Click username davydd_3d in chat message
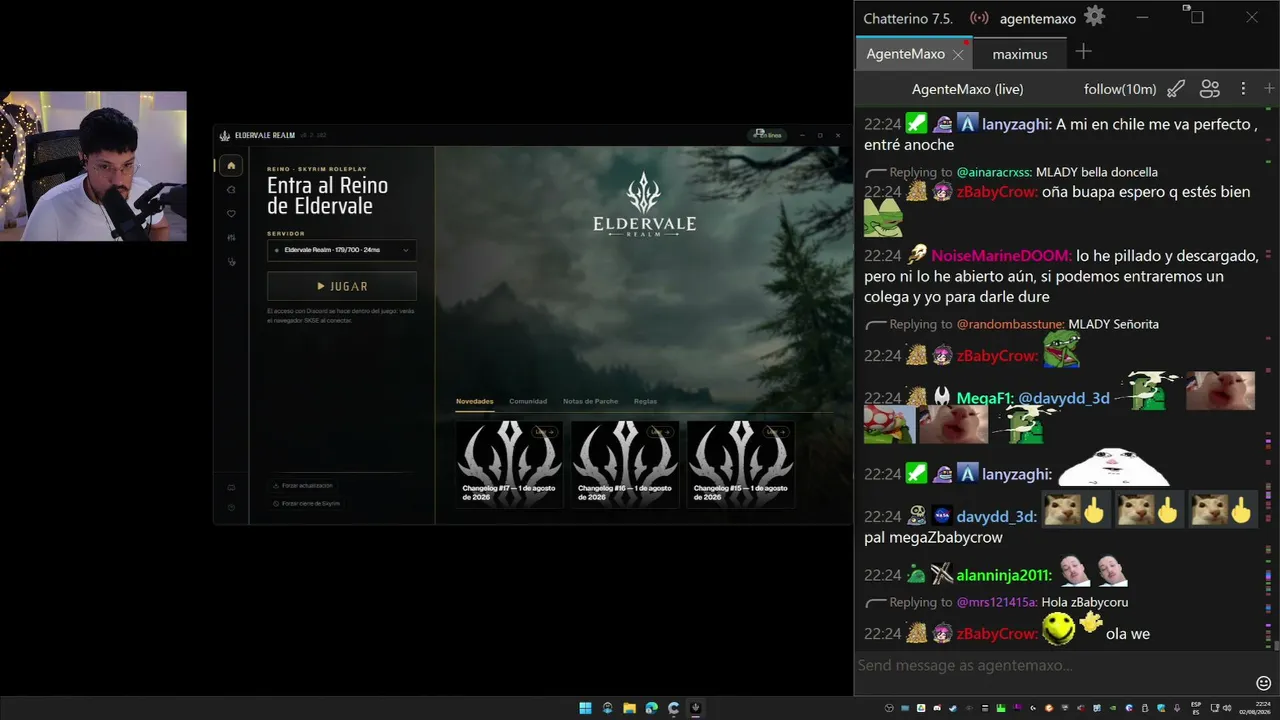 point(998,517)
